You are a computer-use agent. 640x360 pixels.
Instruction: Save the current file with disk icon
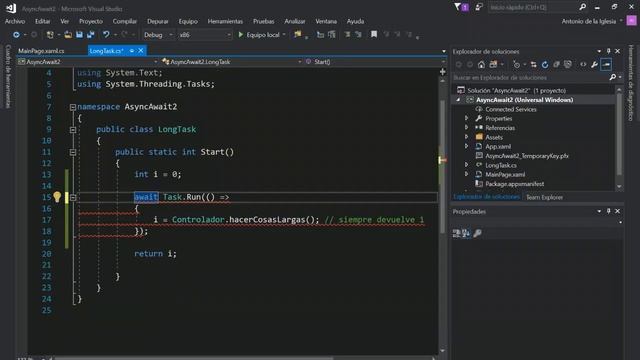[79, 35]
